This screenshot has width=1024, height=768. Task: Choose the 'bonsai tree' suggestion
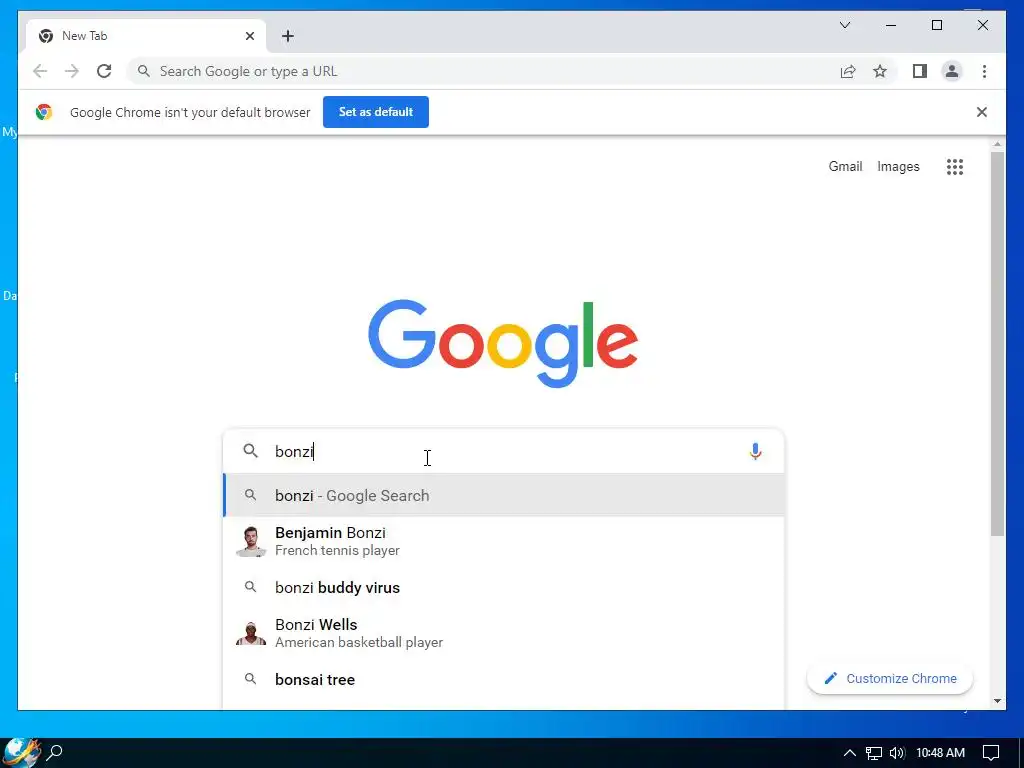pos(503,679)
